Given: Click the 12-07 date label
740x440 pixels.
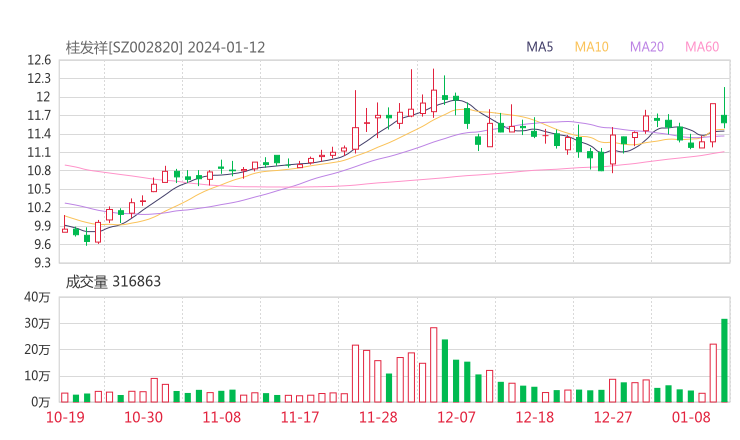Looking at the screenshot, I should click(x=456, y=417).
